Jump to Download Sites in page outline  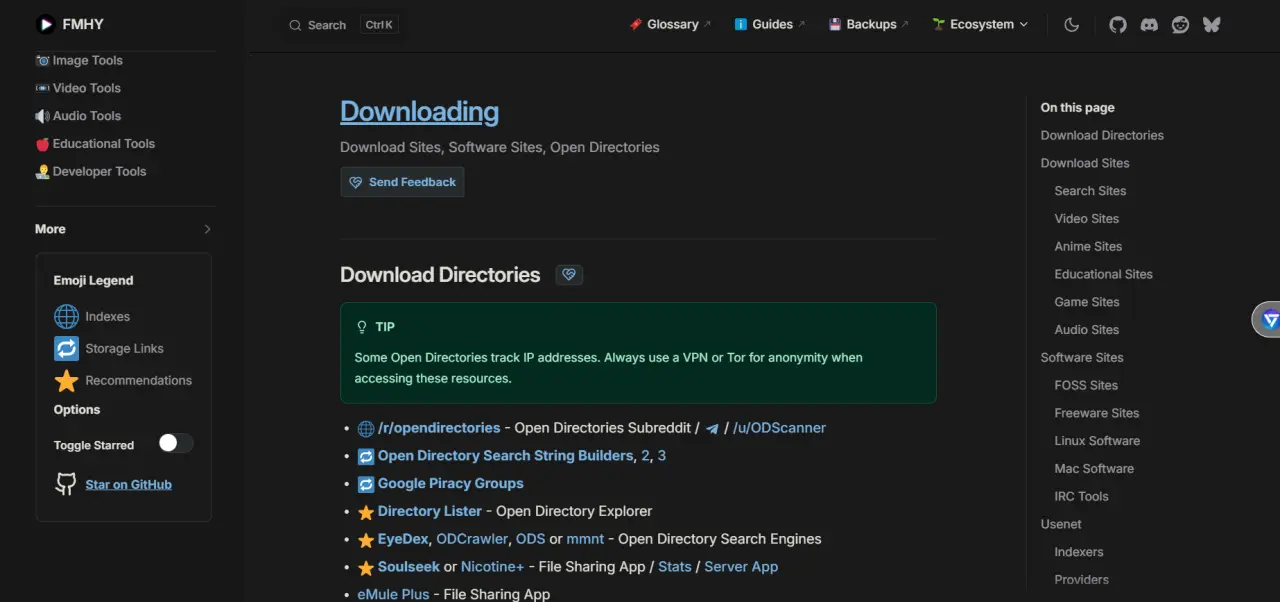(1085, 163)
